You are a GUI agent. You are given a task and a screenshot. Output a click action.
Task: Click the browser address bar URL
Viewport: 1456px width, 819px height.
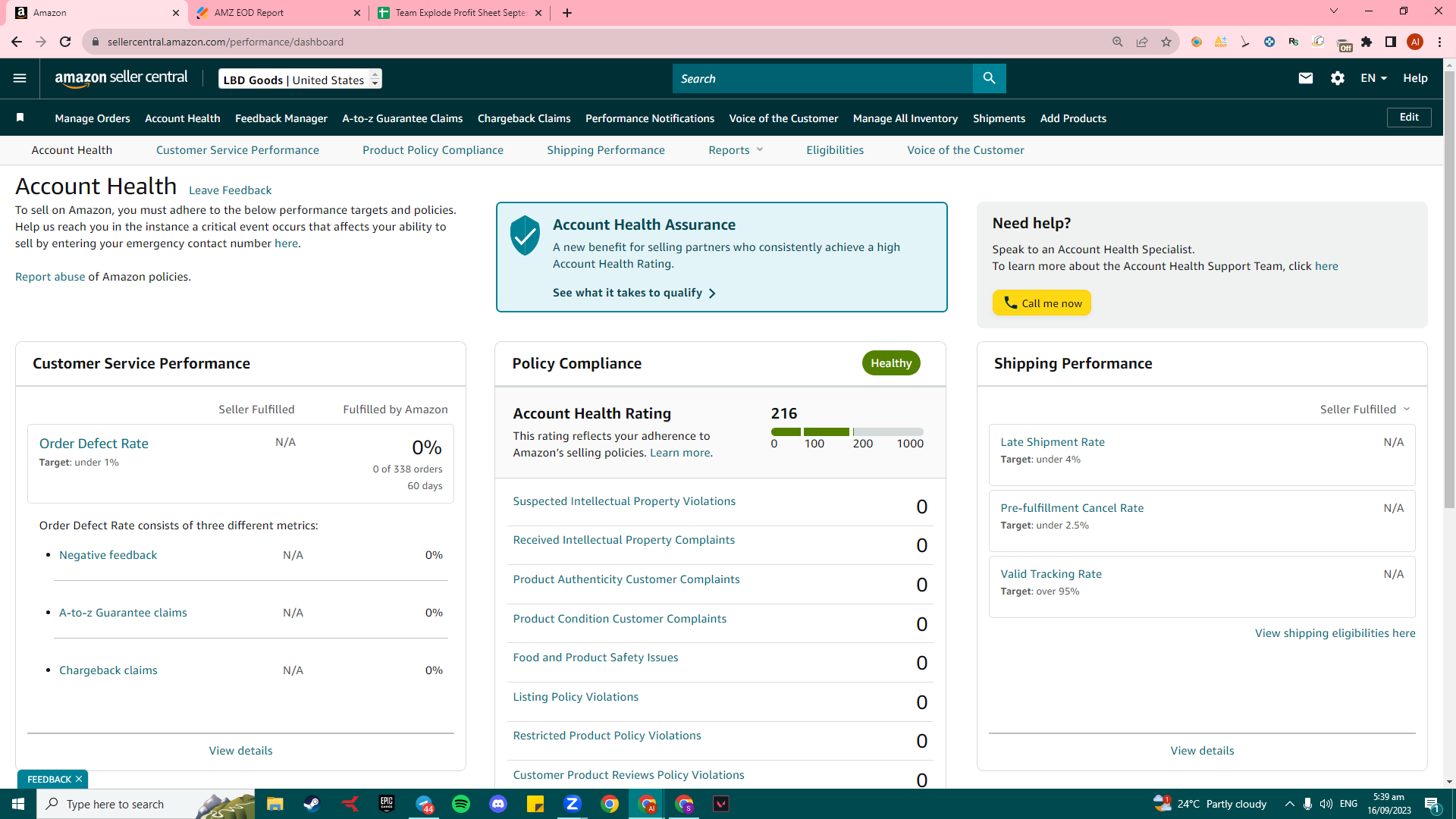point(225,42)
